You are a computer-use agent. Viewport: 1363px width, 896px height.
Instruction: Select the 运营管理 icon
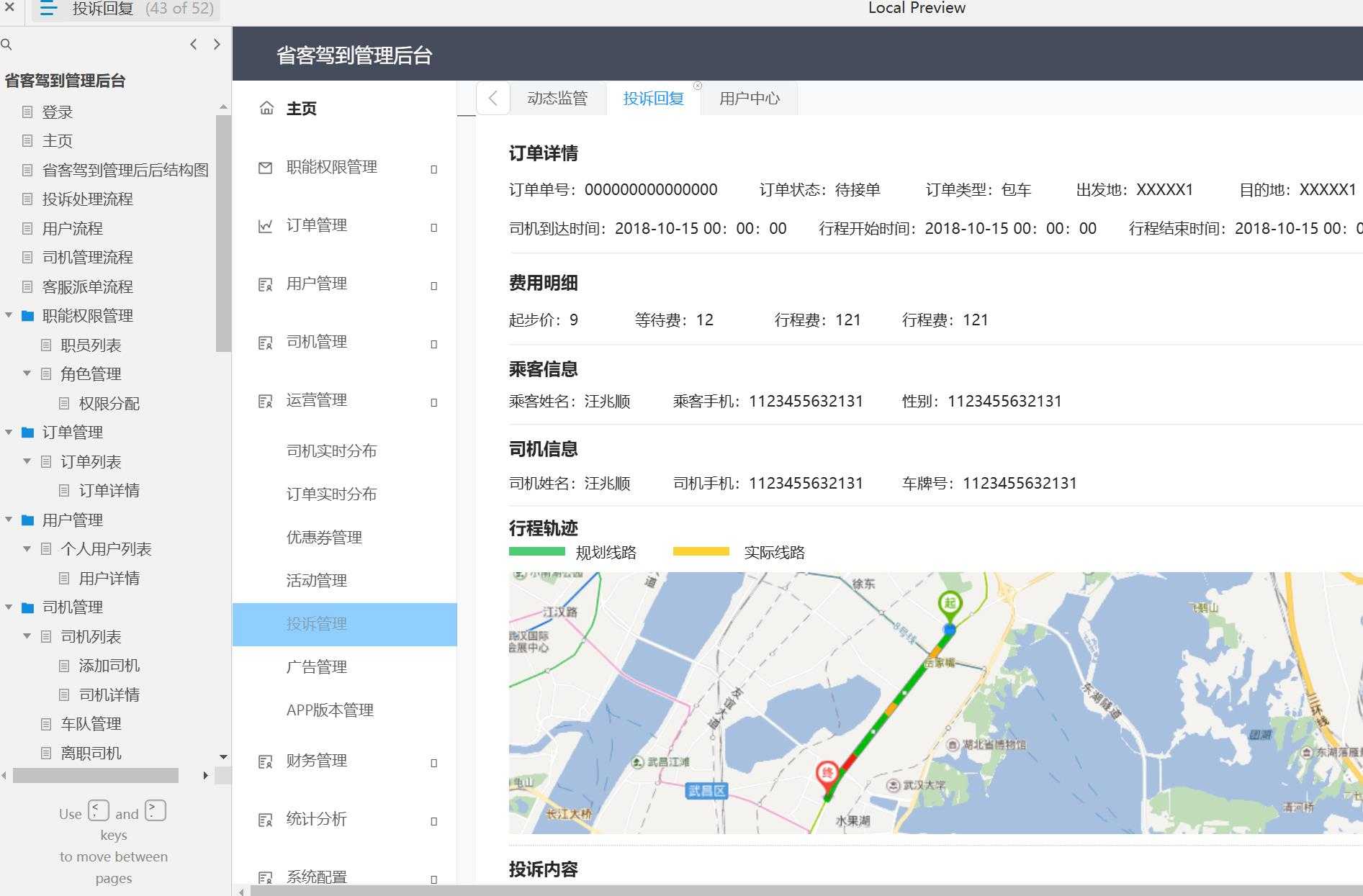point(266,399)
